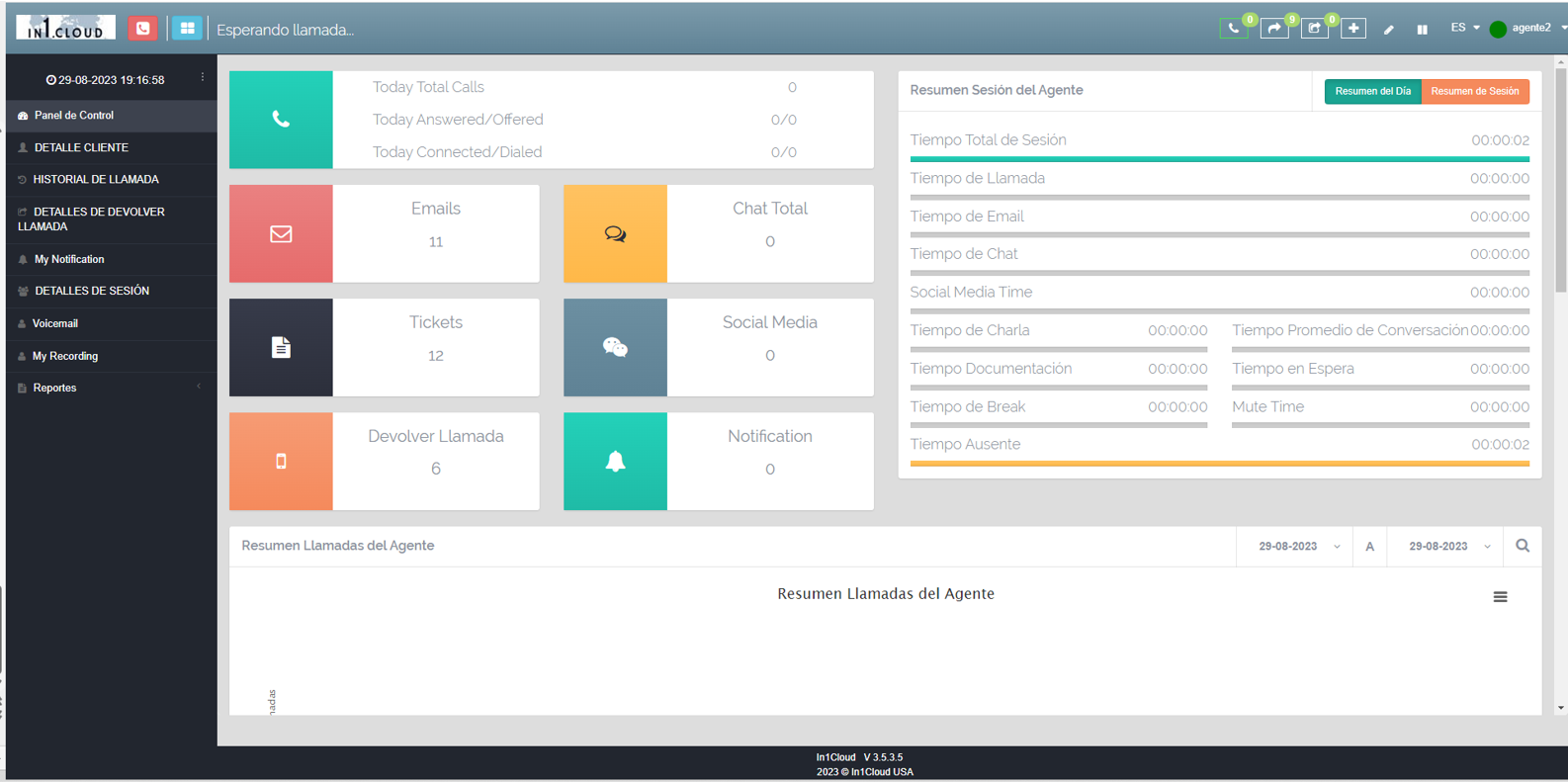The width and height of the screenshot is (1568, 782).
Task: Open My Notification in sidebar
Action: tap(111, 259)
